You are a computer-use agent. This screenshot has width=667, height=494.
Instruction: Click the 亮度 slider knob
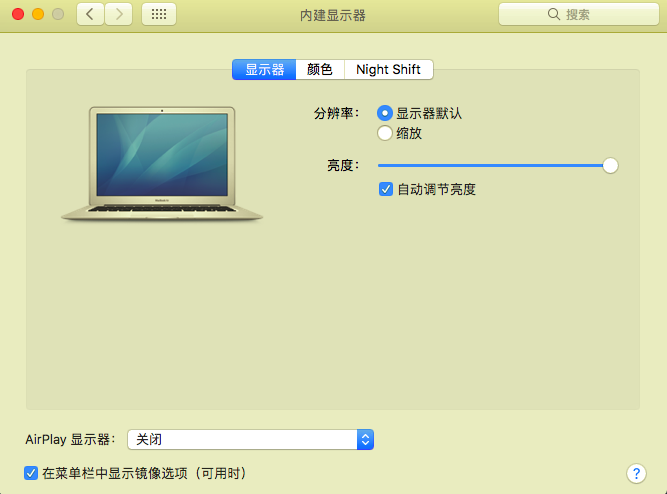[x=610, y=166]
